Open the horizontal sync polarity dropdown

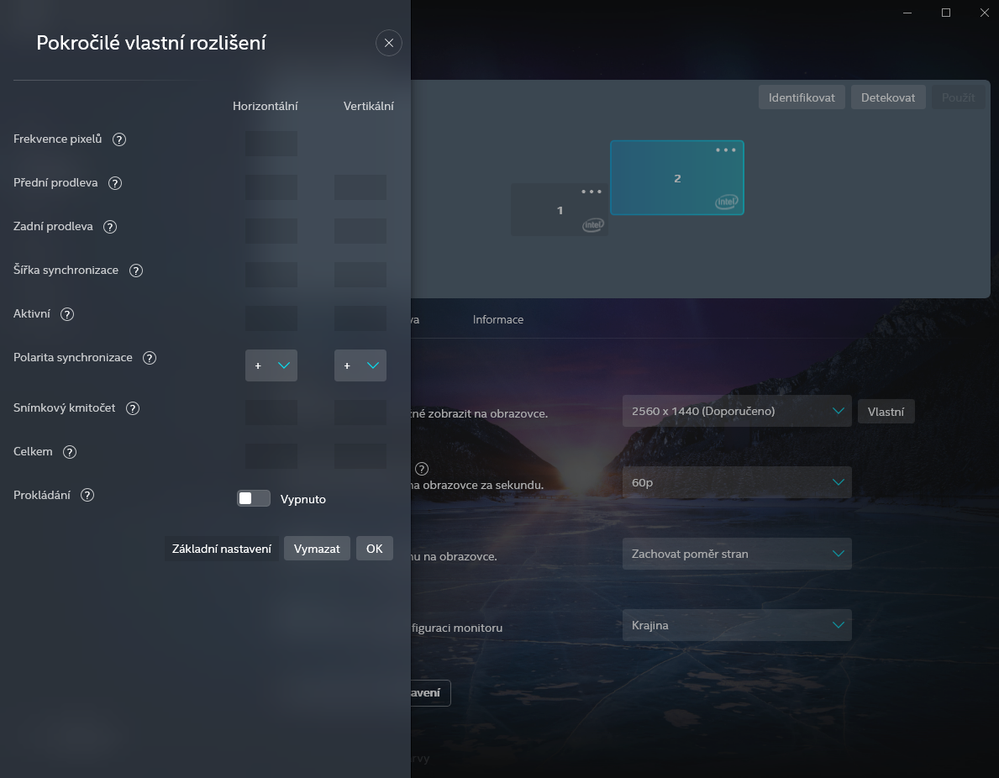click(x=271, y=365)
